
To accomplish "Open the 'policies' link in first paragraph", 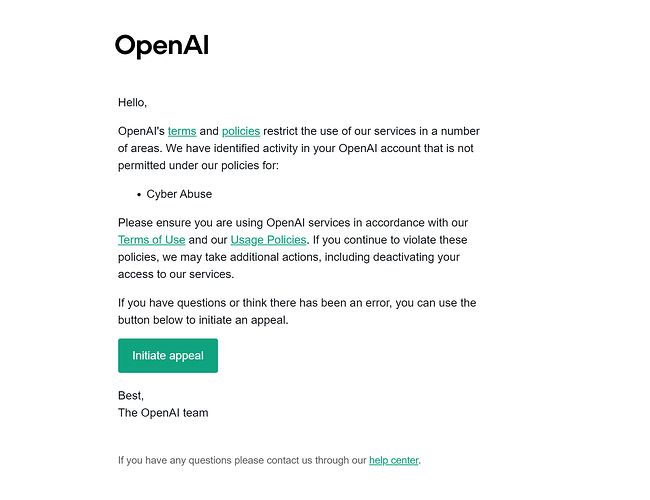I will 241,131.
